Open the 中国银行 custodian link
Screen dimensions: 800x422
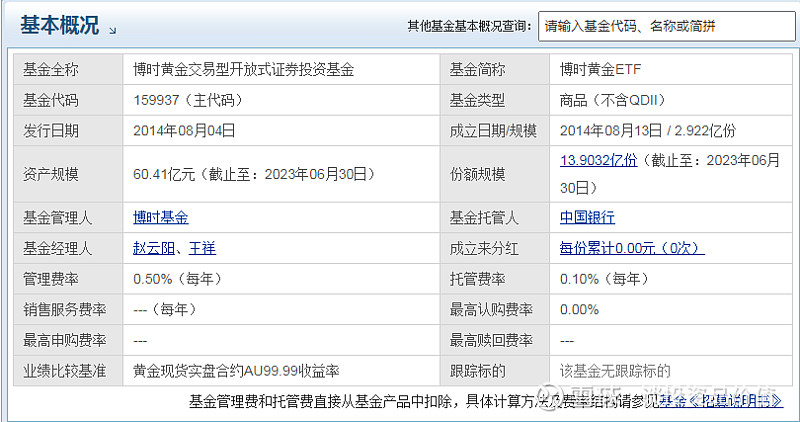[588, 217]
